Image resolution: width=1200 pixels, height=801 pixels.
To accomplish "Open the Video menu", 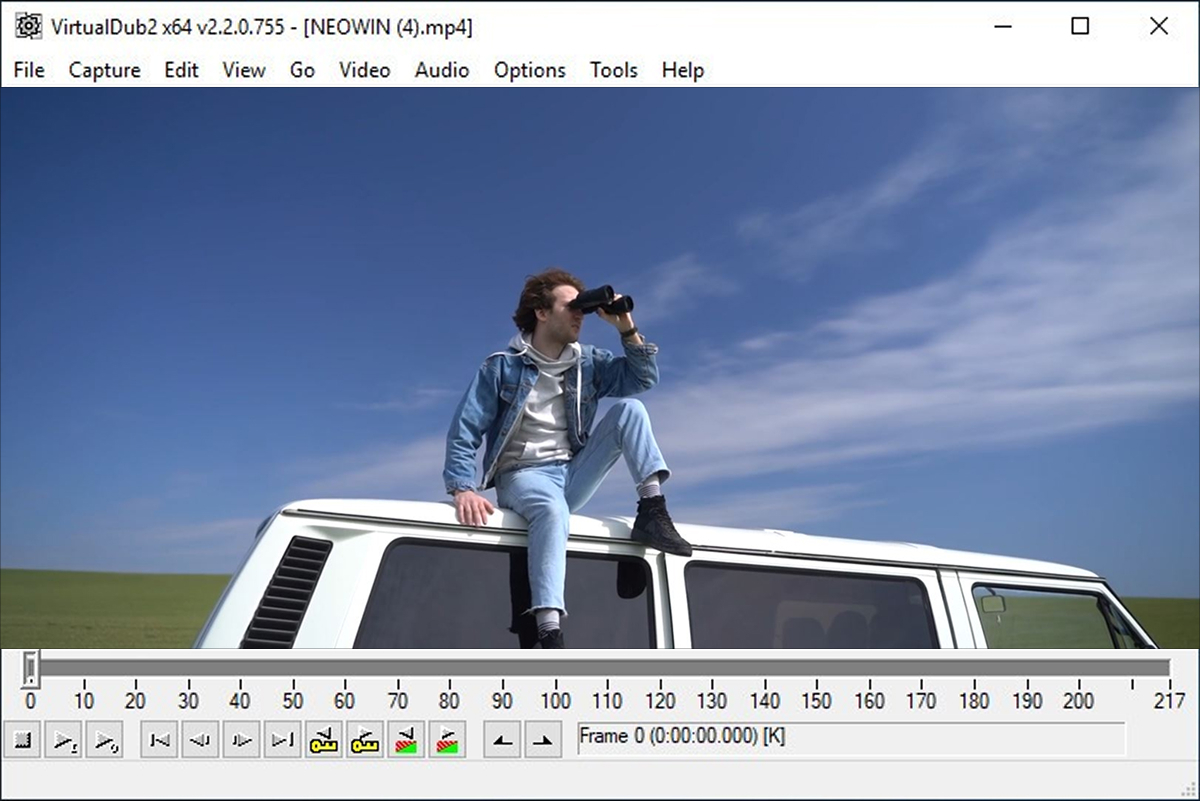I will pyautogui.click(x=364, y=70).
